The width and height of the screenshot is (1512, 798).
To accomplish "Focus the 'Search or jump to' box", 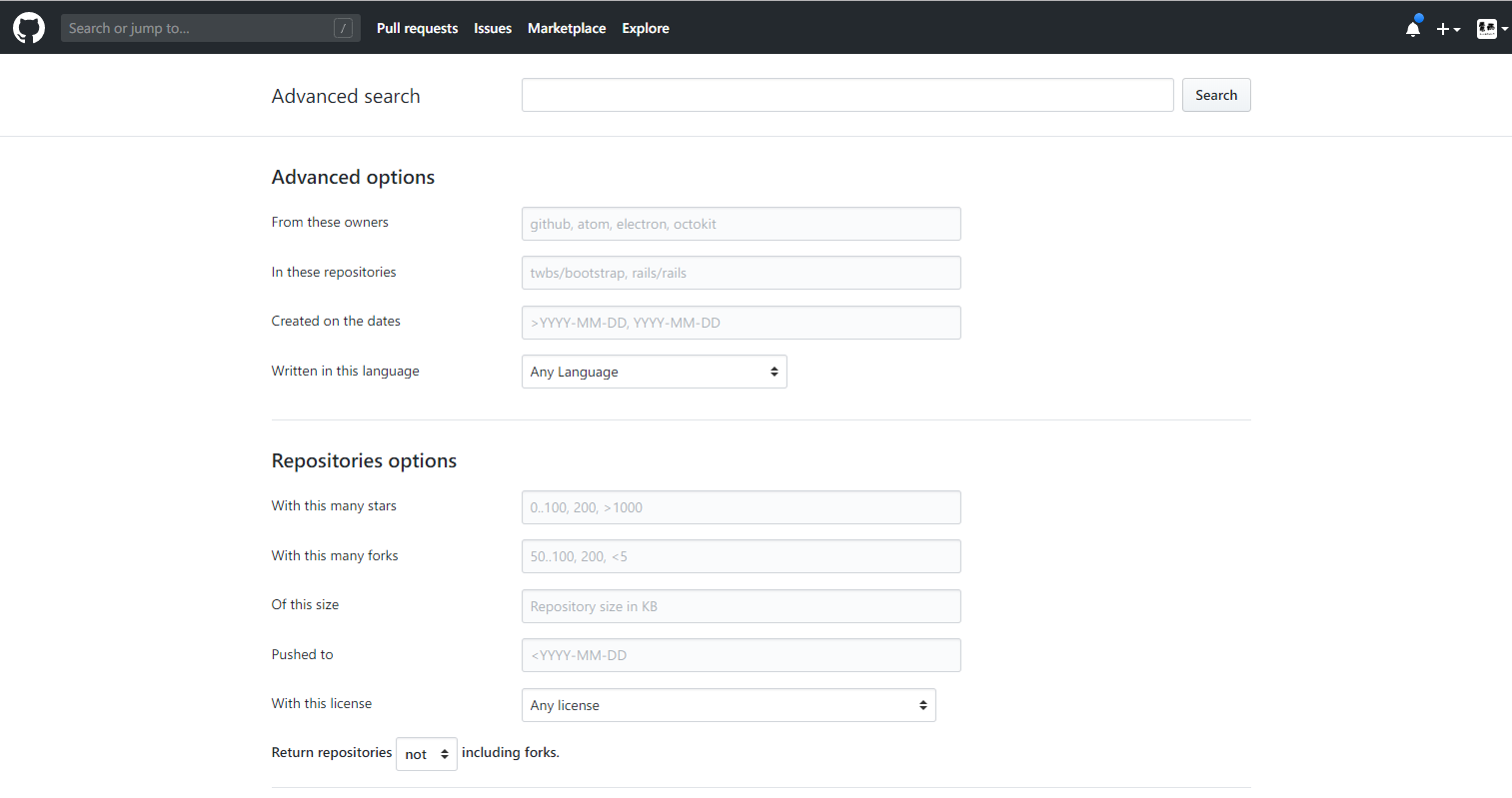I will click(x=209, y=28).
